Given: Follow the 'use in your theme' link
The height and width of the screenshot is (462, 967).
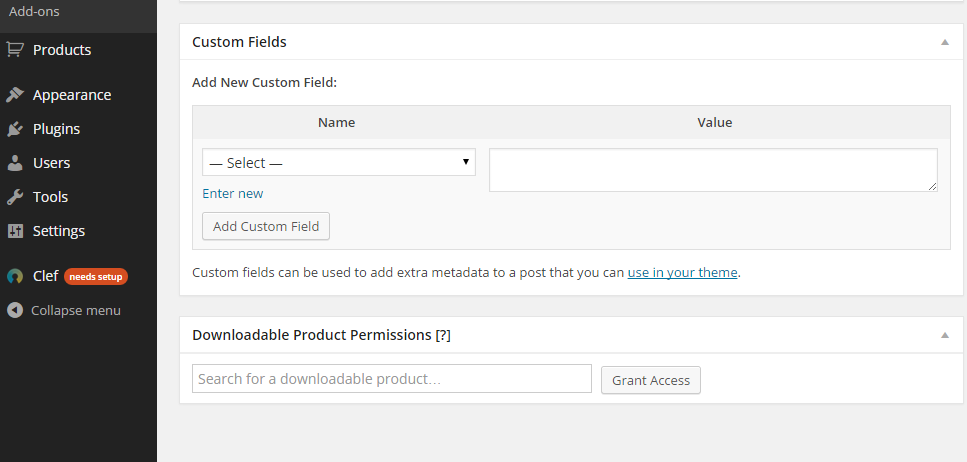Looking at the screenshot, I should 682,272.
